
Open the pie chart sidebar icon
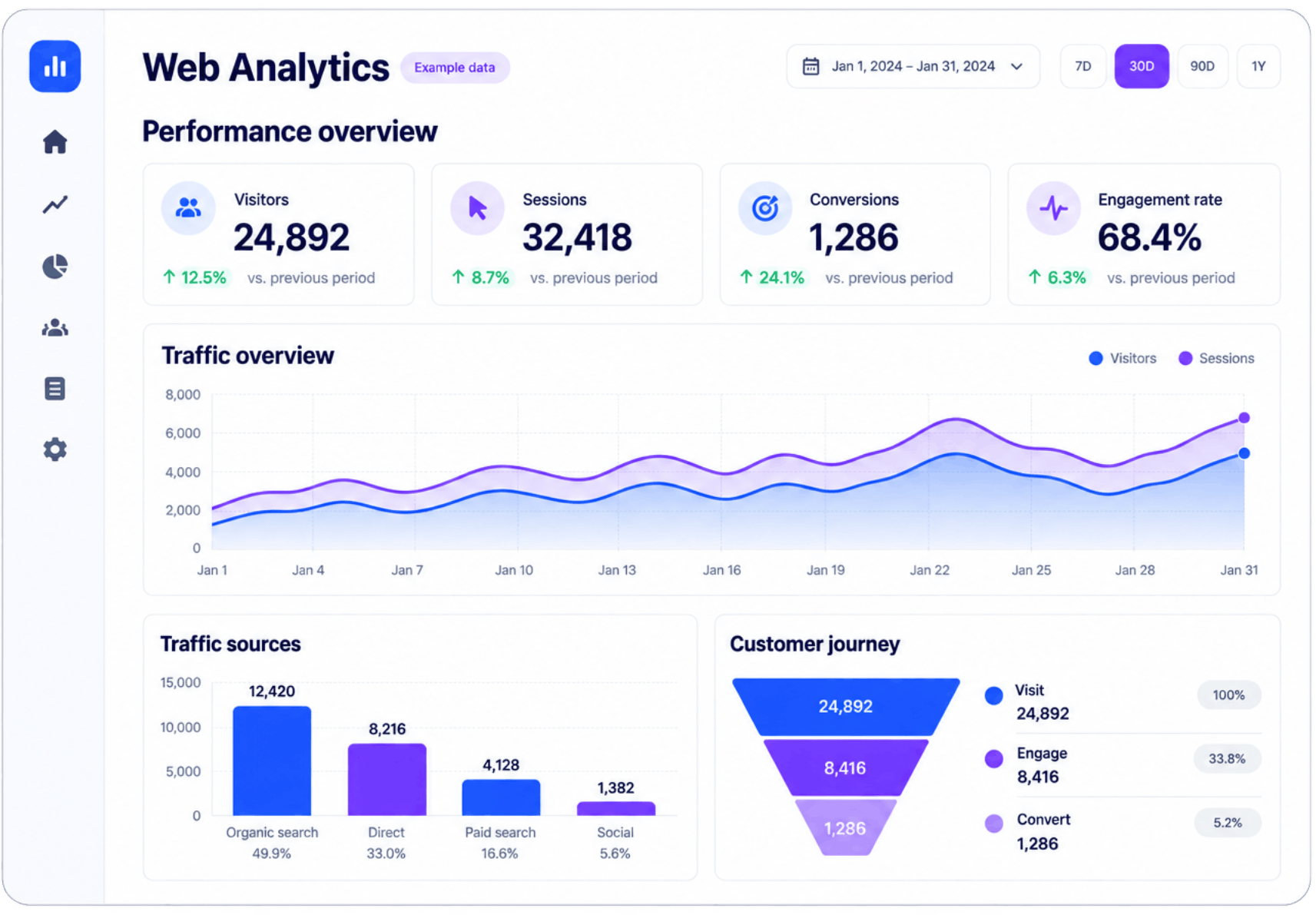[x=55, y=267]
